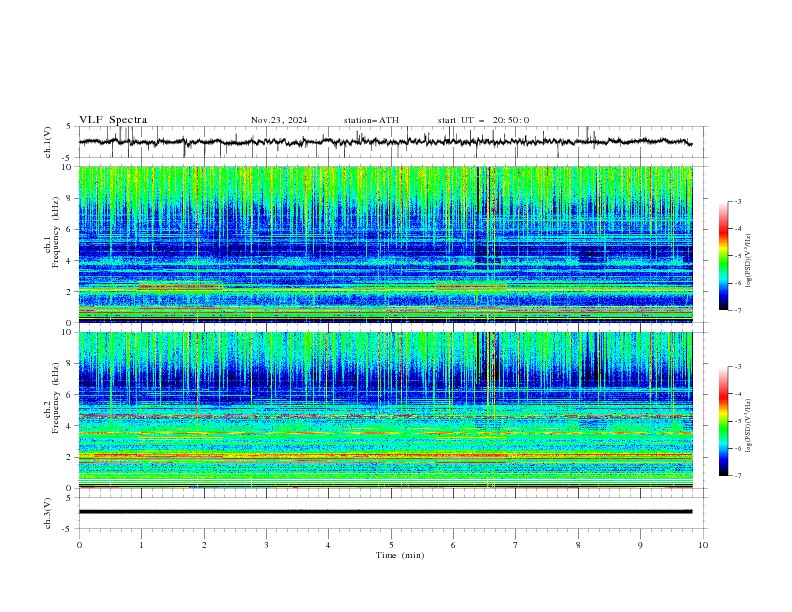This screenshot has height=612, width=792.
Task: Click the ch.2 color bar "-7" label
Action: click(x=737, y=475)
